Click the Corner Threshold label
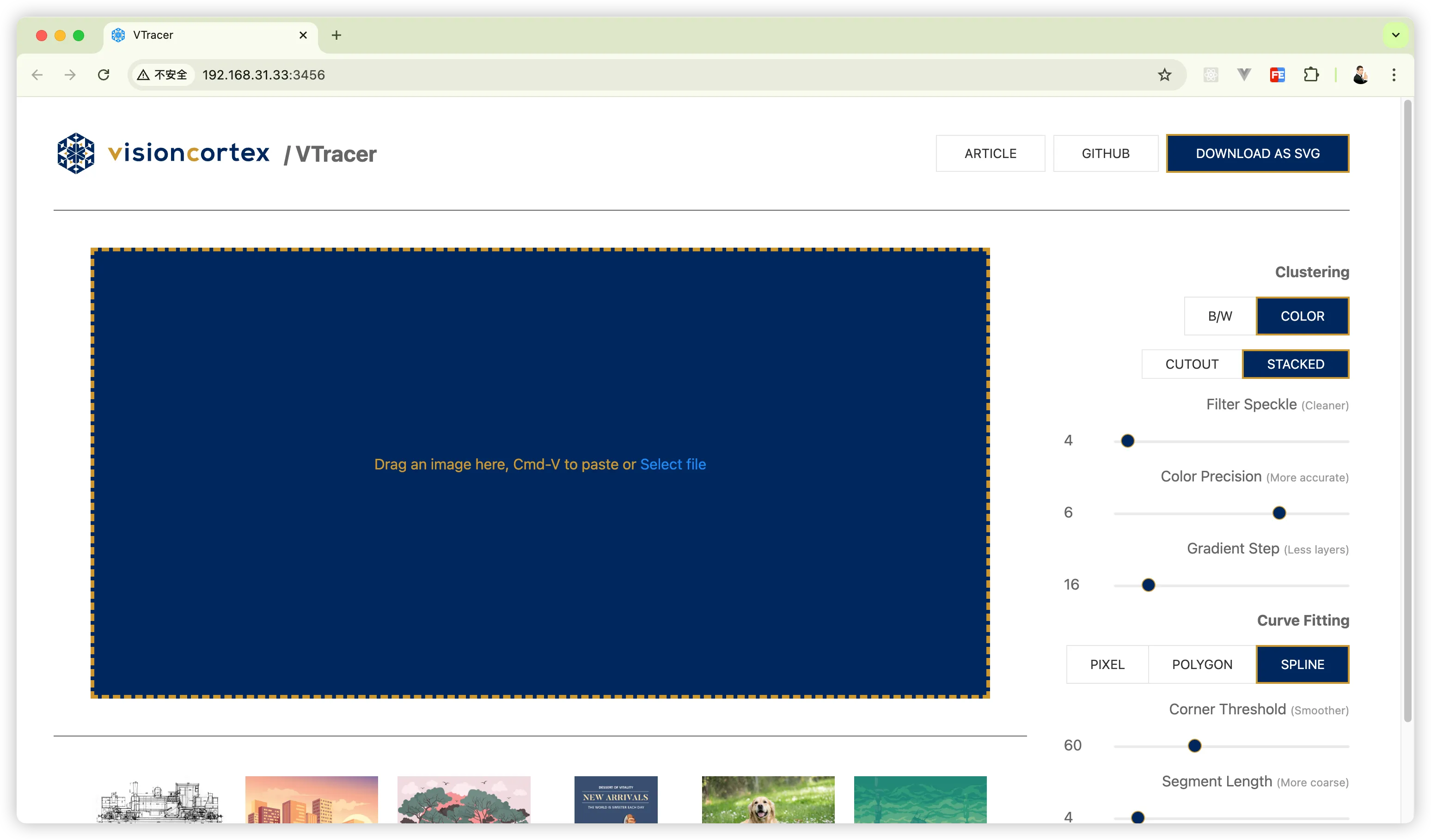The image size is (1431, 840). (x=1259, y=709)
